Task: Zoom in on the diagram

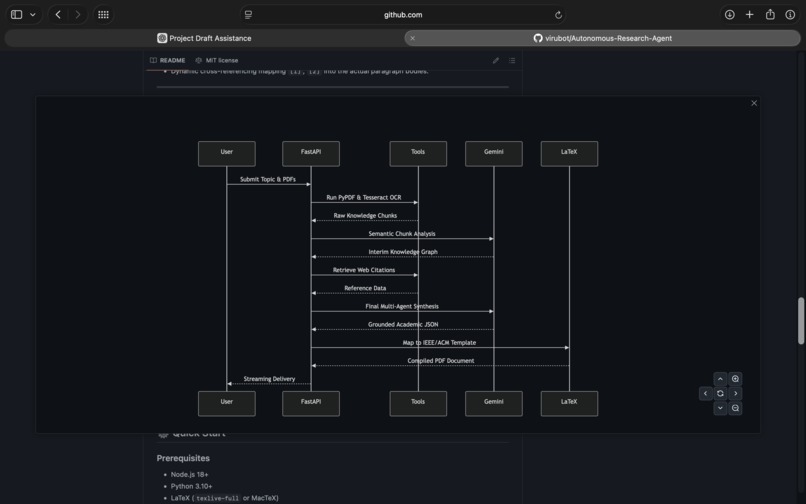Action: point(735,379)
